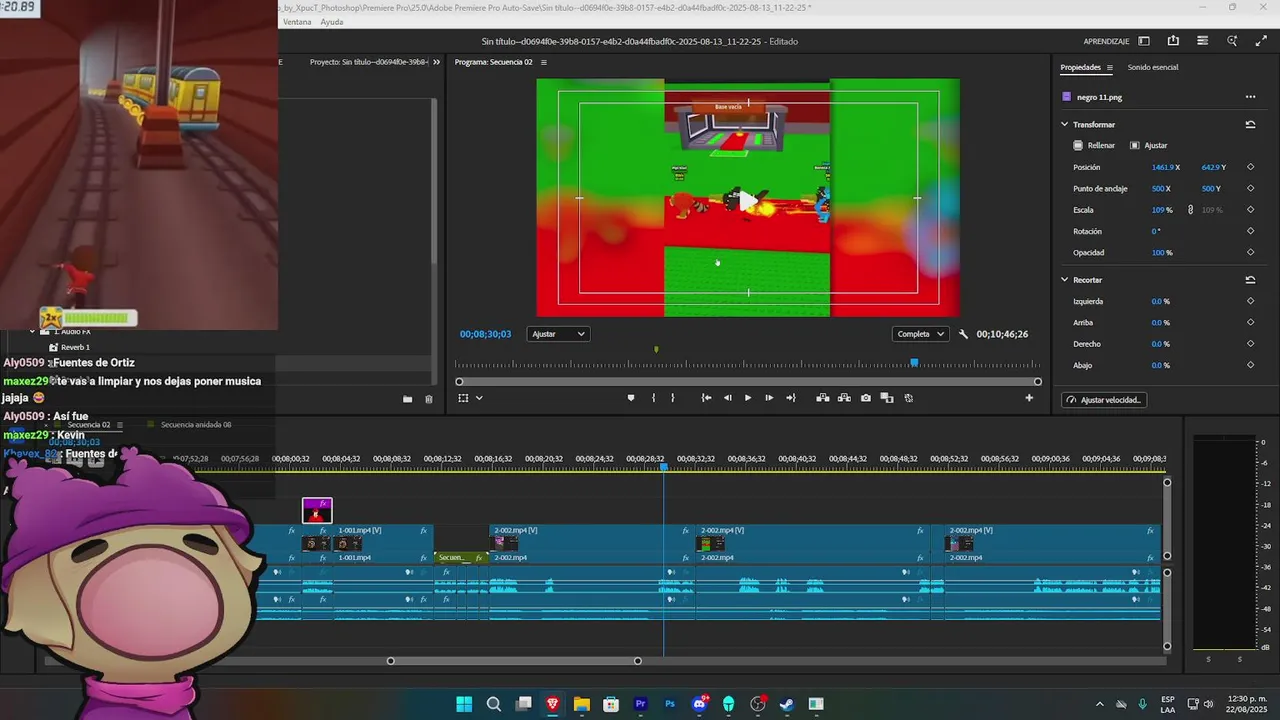Play the sequence in Program monitor
Screen dimensions: 1280x720
(x=748, y=398)
